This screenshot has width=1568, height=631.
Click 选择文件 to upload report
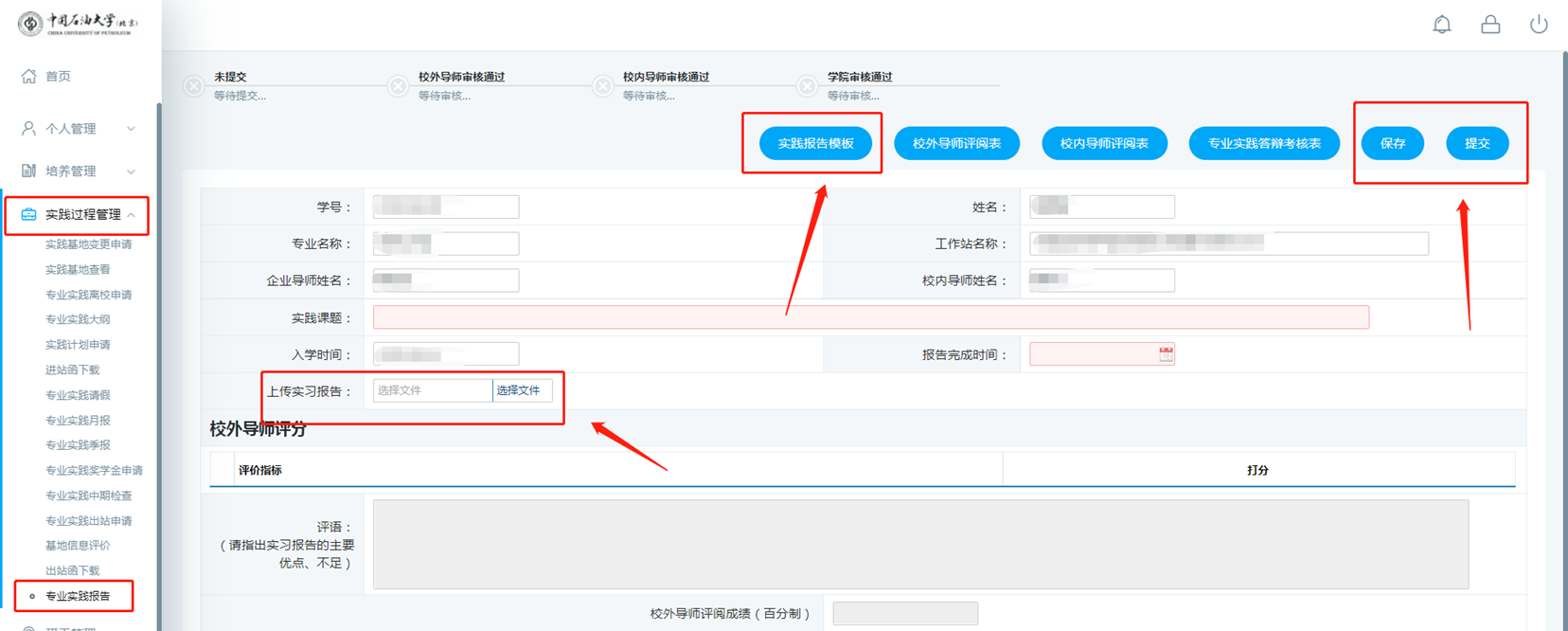pyautogui.click(x=519, y=390)
